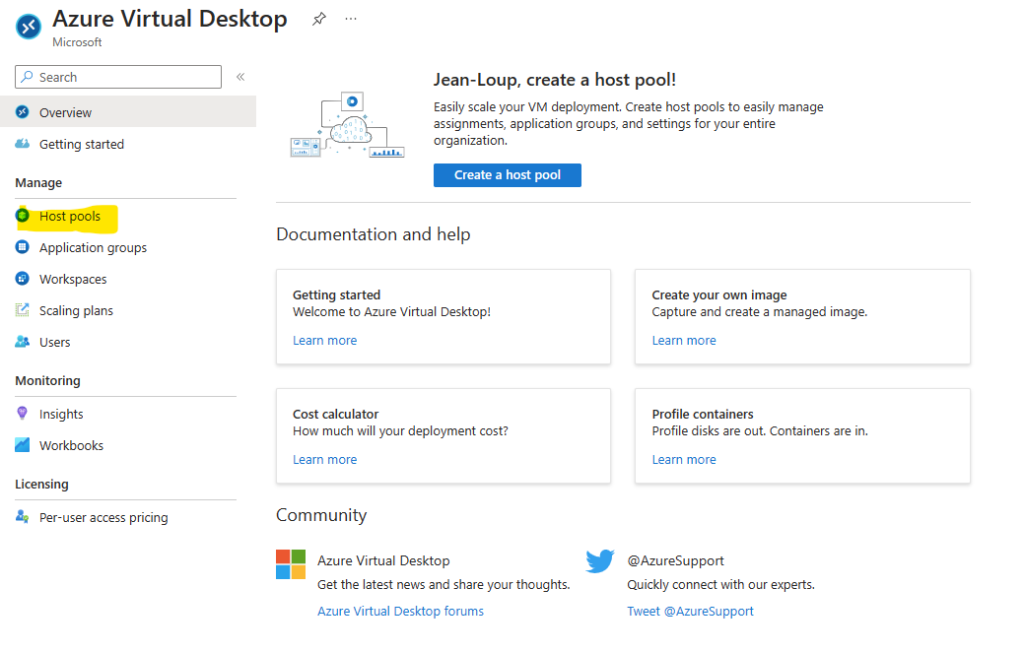Click the Host pools icon

click(22, 215)
